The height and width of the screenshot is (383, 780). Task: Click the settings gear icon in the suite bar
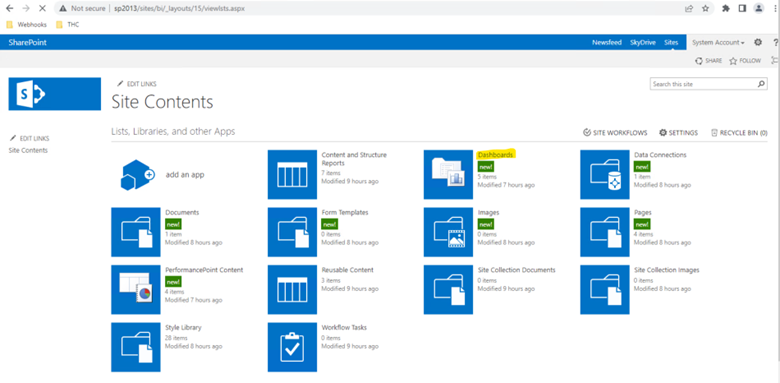[x=758, y=42]
